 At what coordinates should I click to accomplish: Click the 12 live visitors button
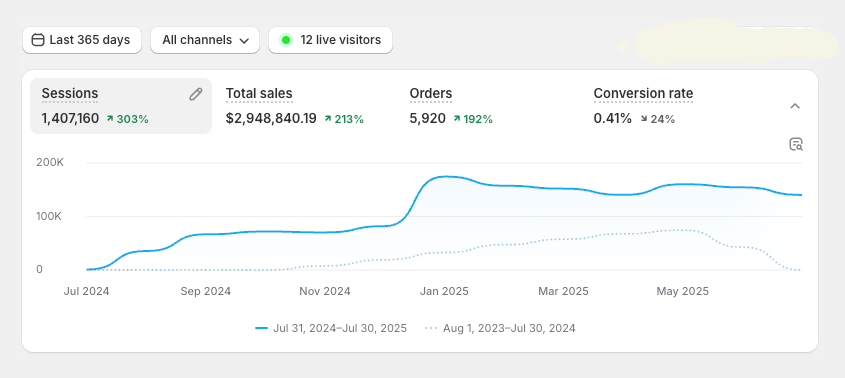330,40
